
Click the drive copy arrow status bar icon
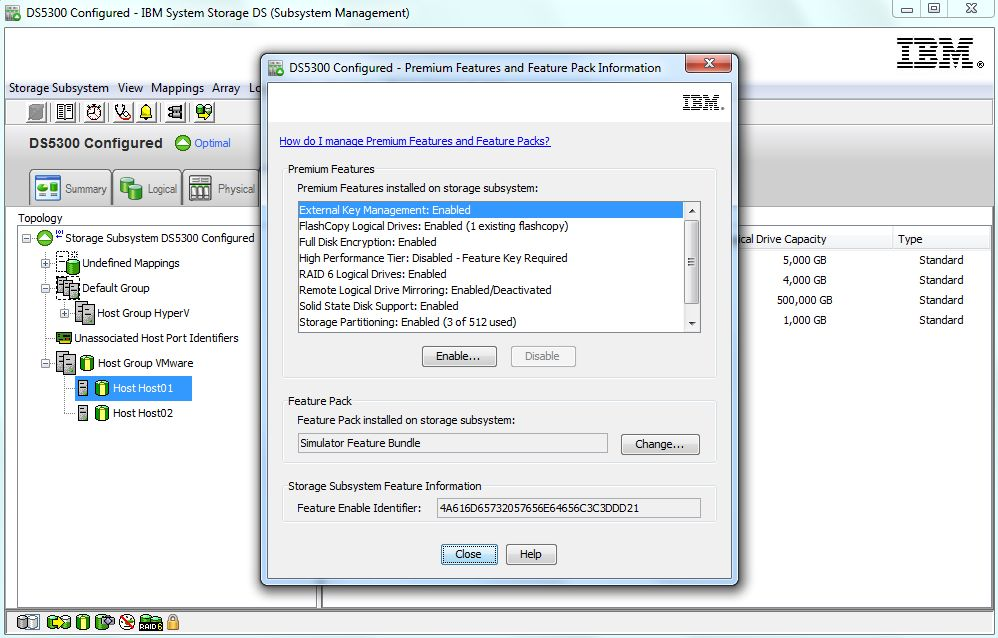pos(58,621)
